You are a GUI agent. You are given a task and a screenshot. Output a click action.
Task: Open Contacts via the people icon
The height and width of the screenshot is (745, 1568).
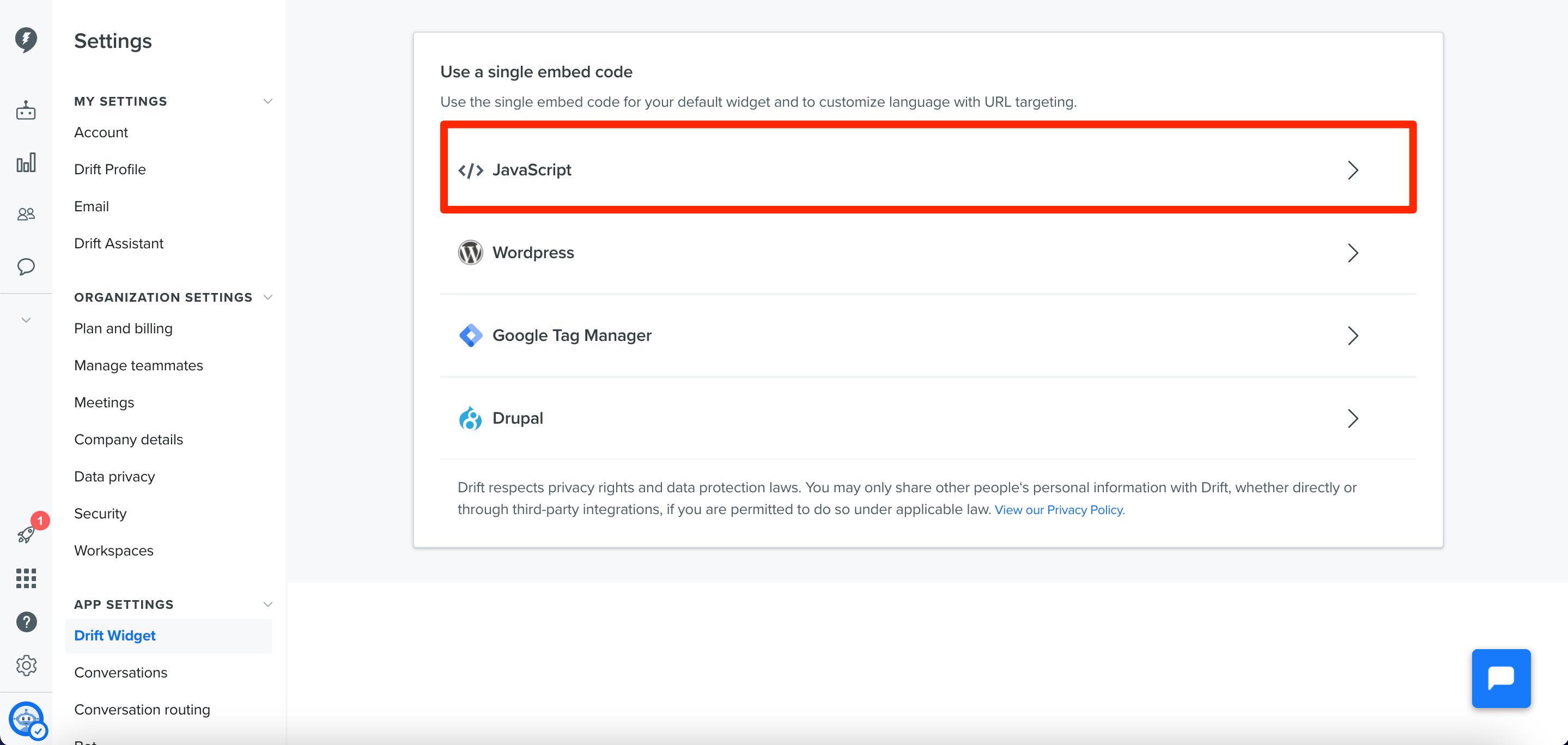click(26, 213)
